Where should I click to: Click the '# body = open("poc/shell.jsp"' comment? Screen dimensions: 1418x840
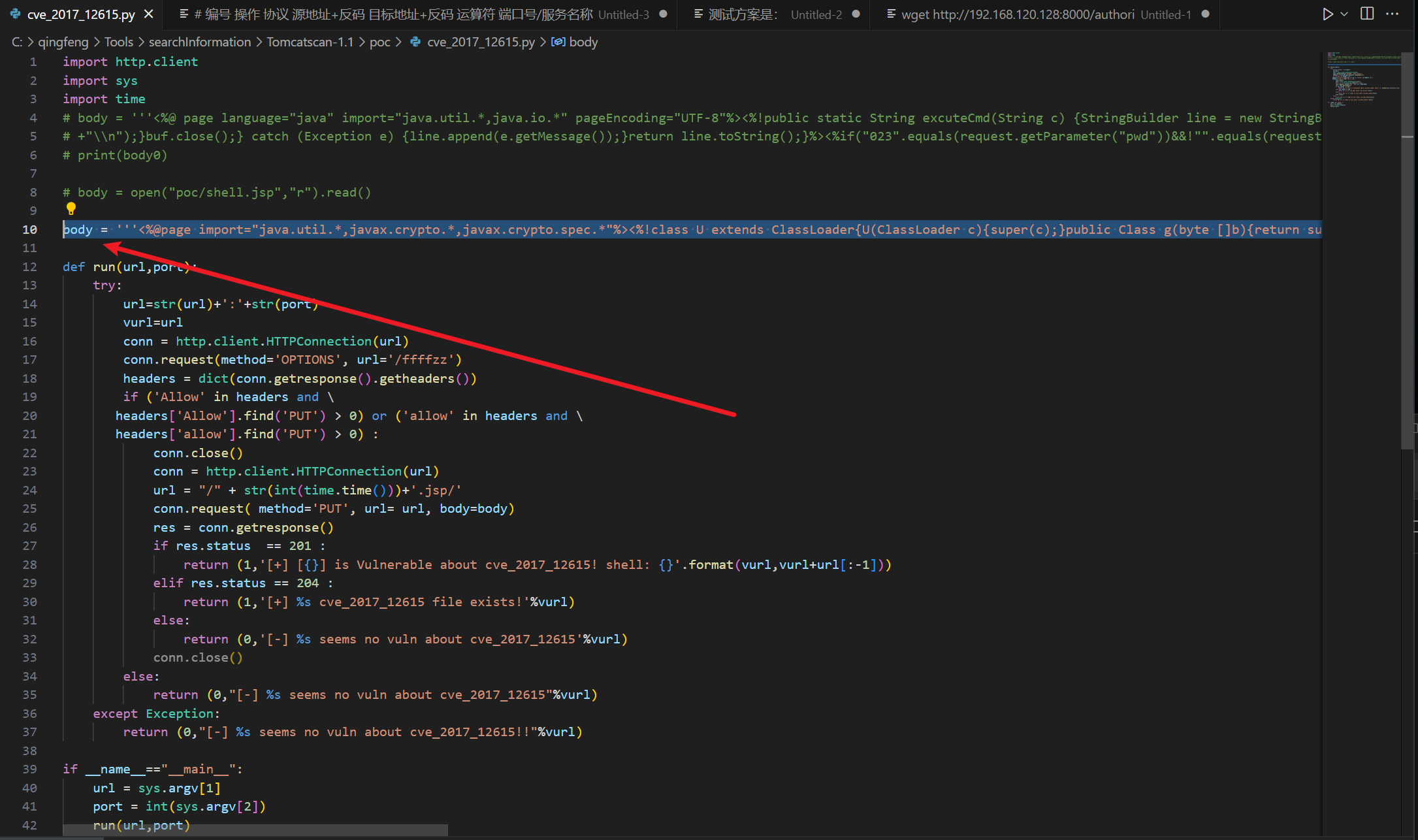(x=217, y=192)
